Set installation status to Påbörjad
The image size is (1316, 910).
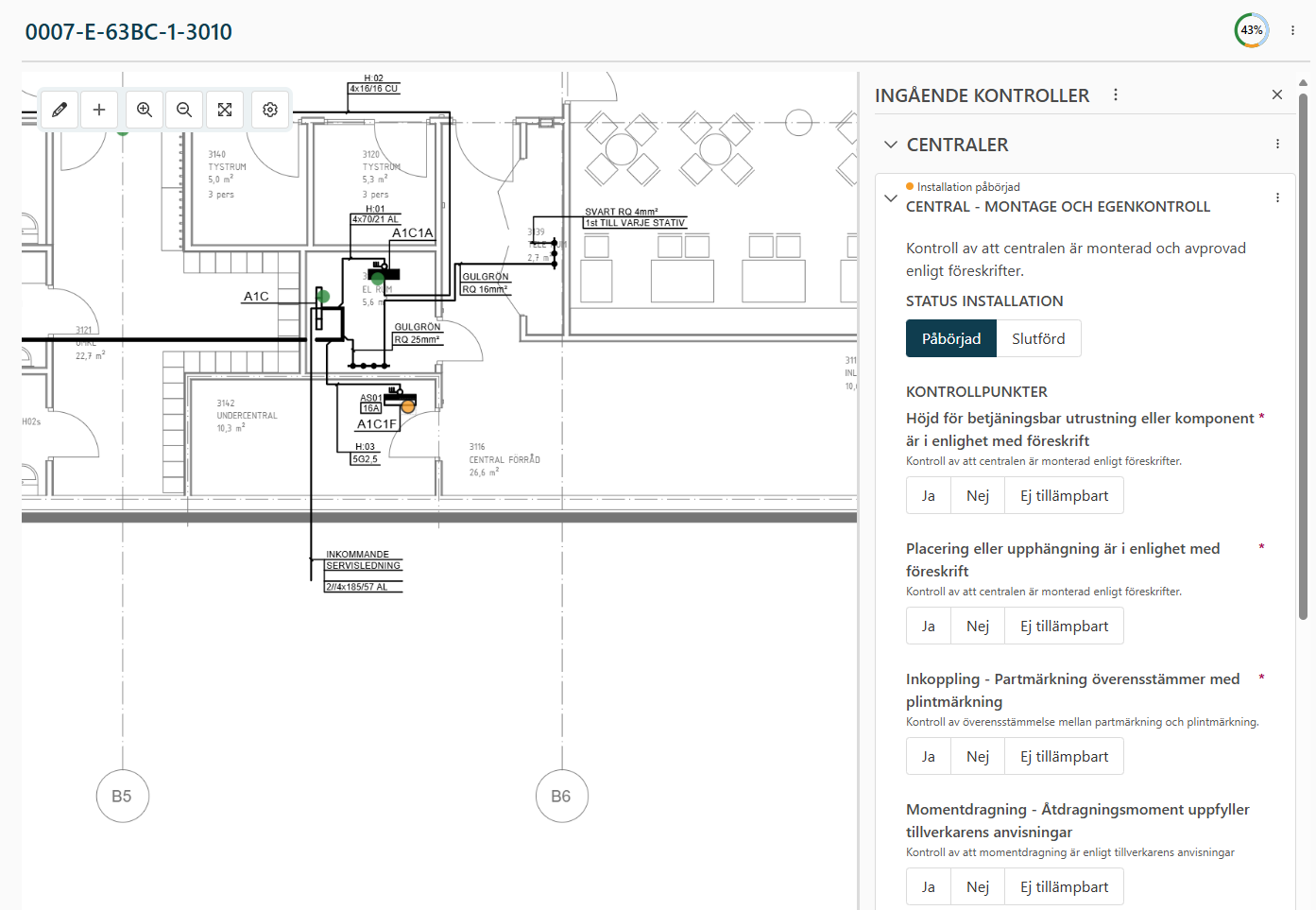[951, 338]
